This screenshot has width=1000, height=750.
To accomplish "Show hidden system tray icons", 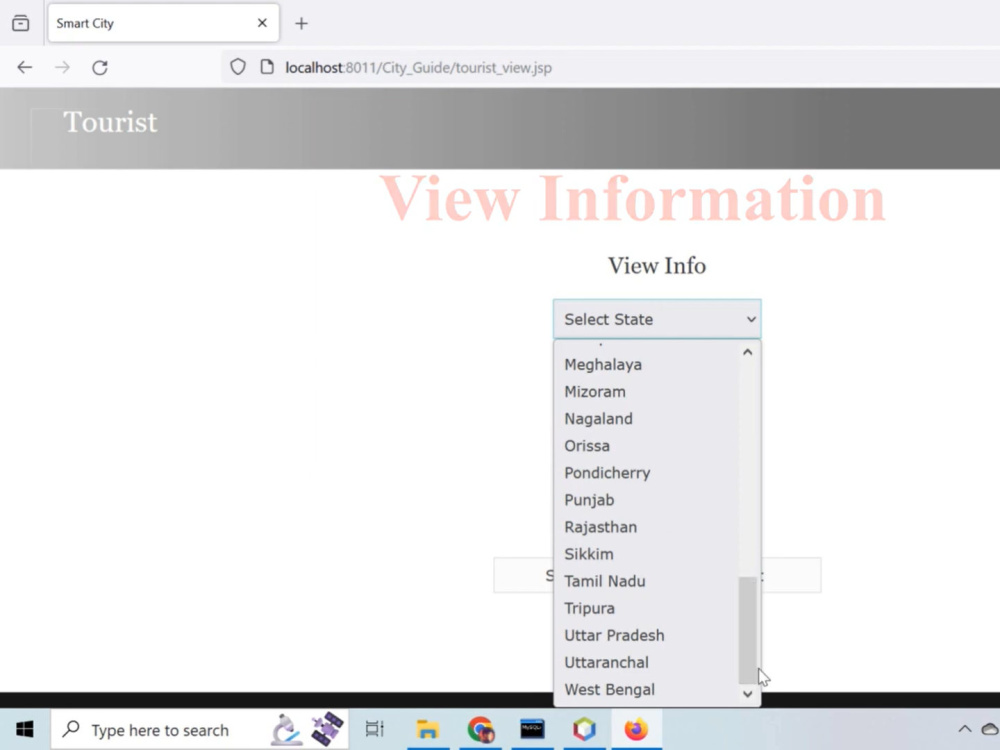I will pos(965,728).
